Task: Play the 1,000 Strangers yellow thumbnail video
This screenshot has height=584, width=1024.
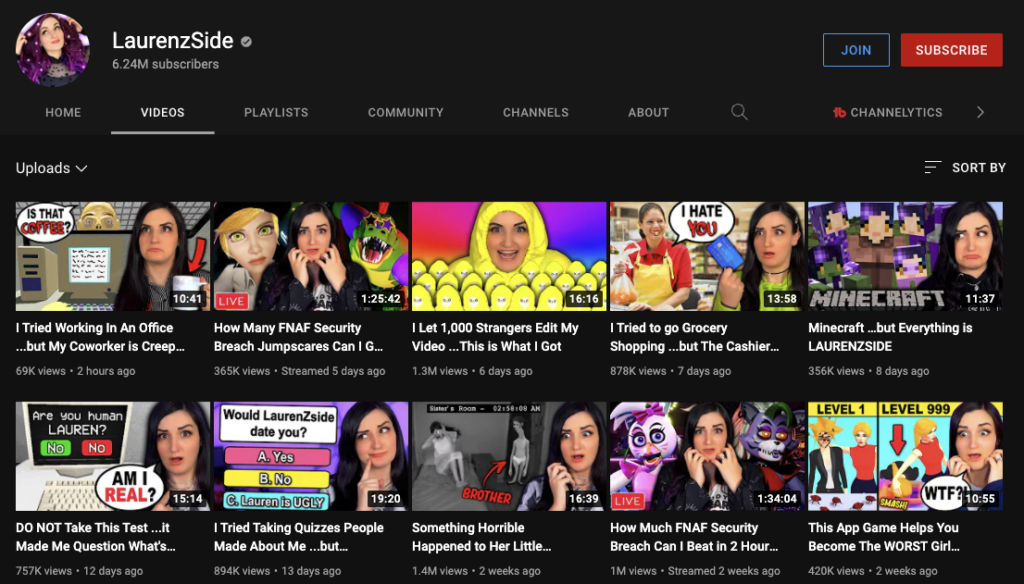Action: [x=509, y=256]
